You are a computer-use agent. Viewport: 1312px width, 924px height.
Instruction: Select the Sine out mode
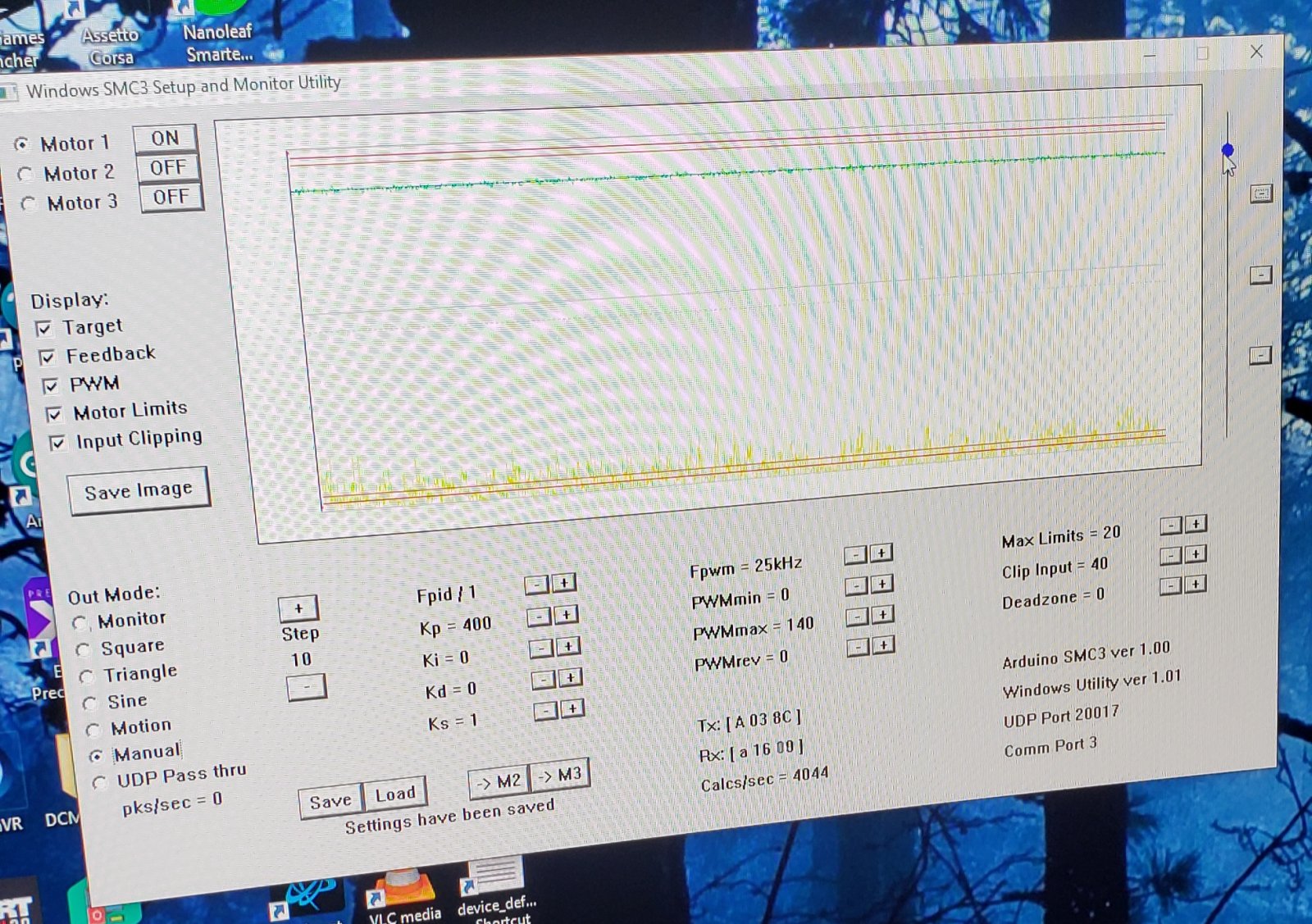click(89, 703)
